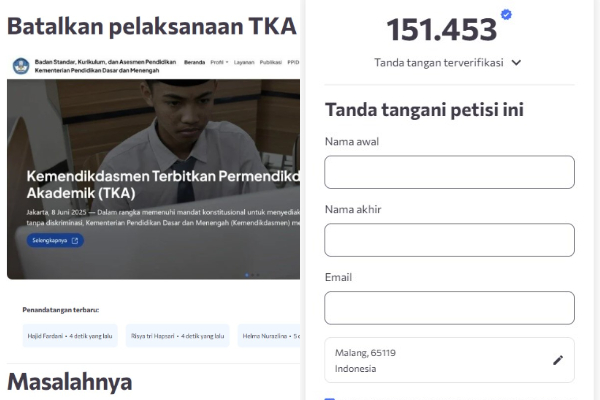Viewport: 600px width, 400px height.
Task: Select the Hajid Fardani recent signer chip
Action: pos(70,336)
